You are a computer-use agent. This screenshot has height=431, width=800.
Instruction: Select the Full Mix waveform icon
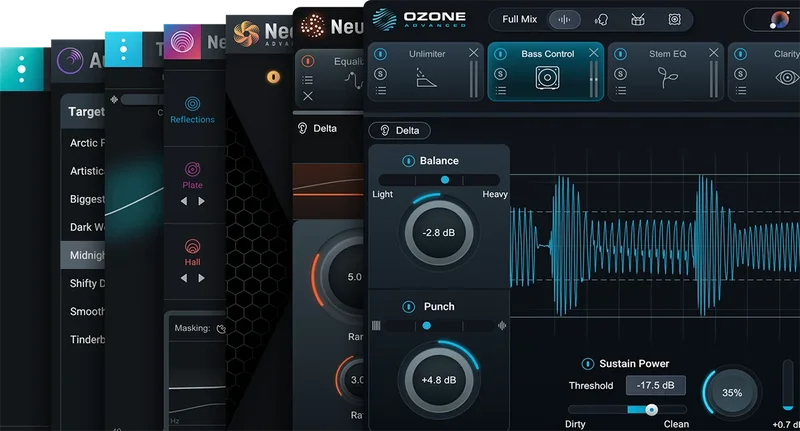(564, 19)
